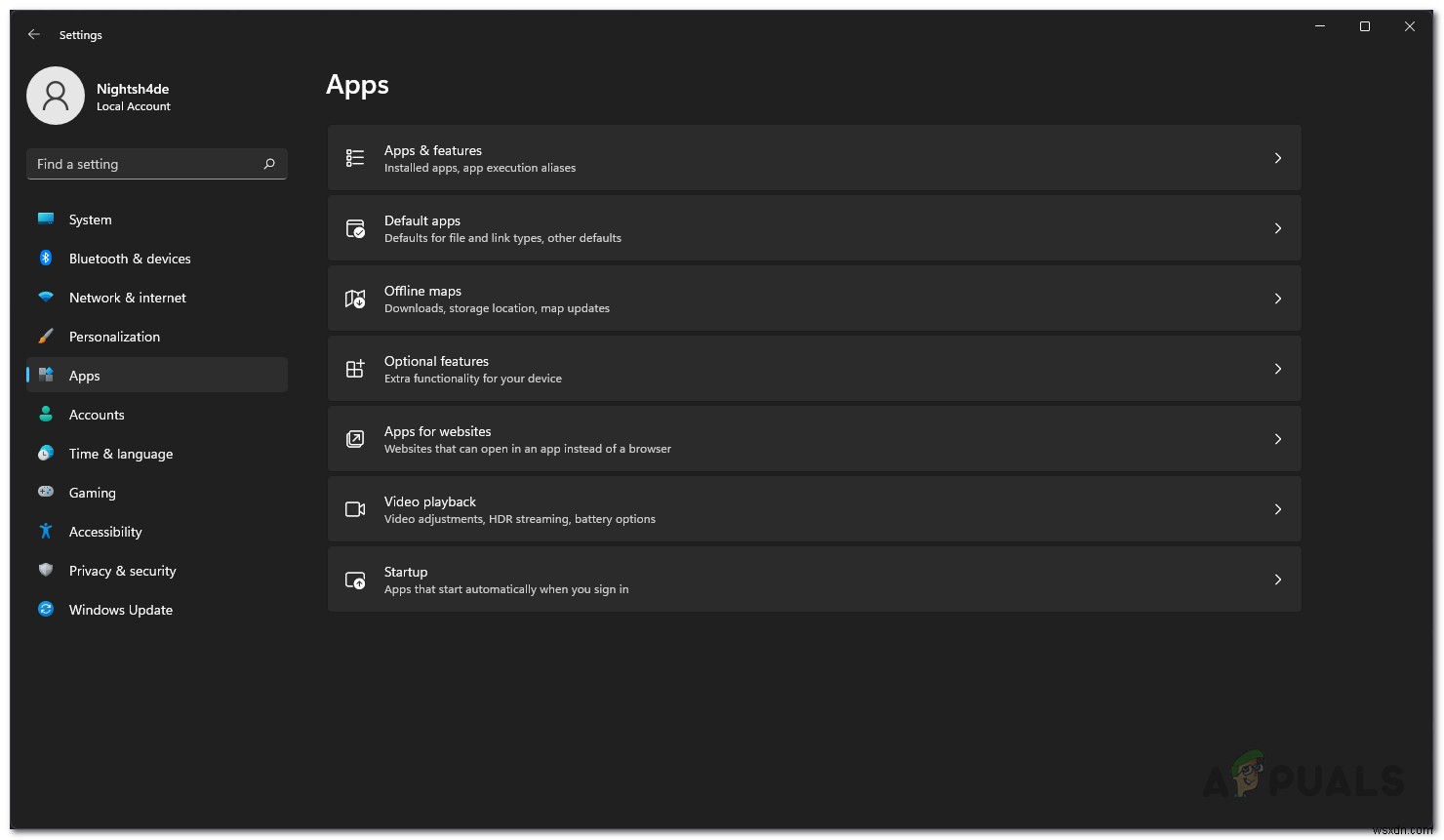The width and height of the screenshot is (1444, 840).
Task: Click the Nightsh4de profile picture
Action: 56,96
